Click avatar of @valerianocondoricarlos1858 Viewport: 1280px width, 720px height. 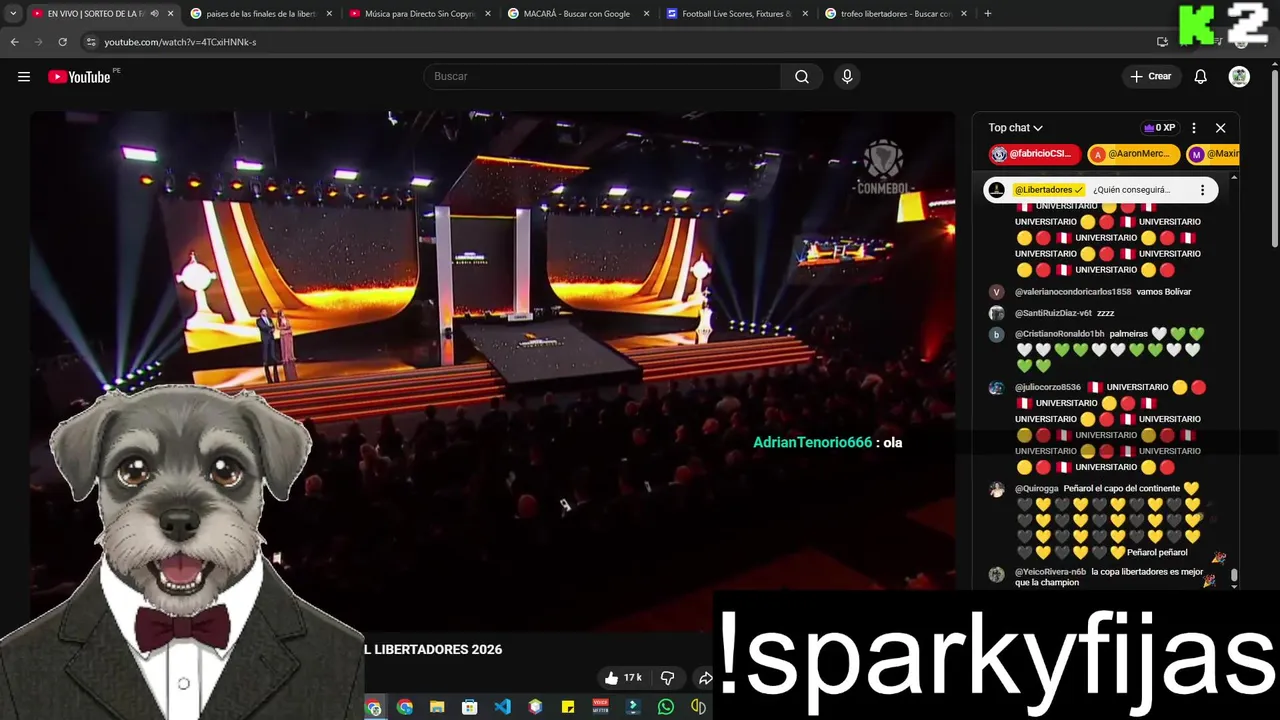[x=996, y=292]
